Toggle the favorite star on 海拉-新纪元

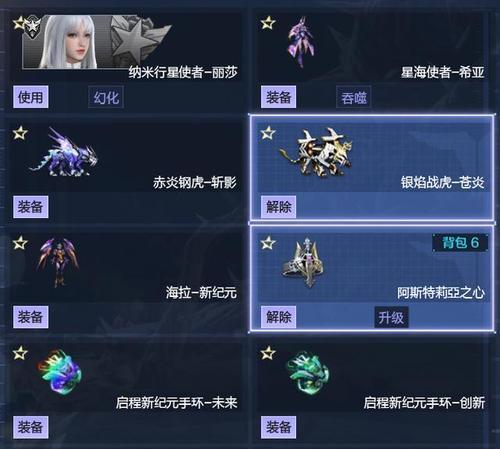coord(20,243)
